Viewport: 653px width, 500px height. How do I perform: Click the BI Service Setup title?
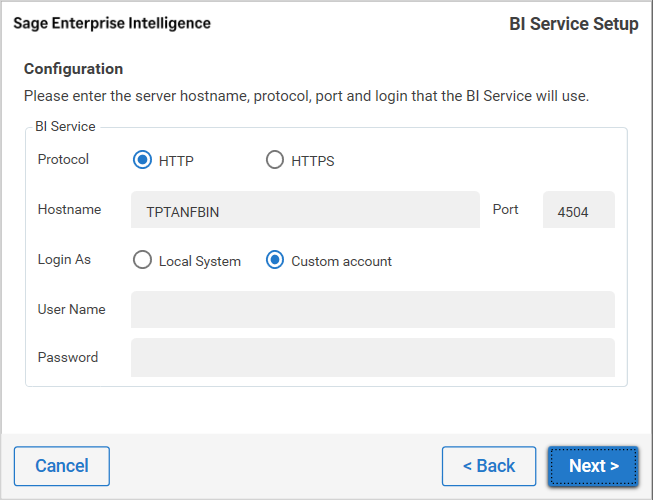pos(573,24)
